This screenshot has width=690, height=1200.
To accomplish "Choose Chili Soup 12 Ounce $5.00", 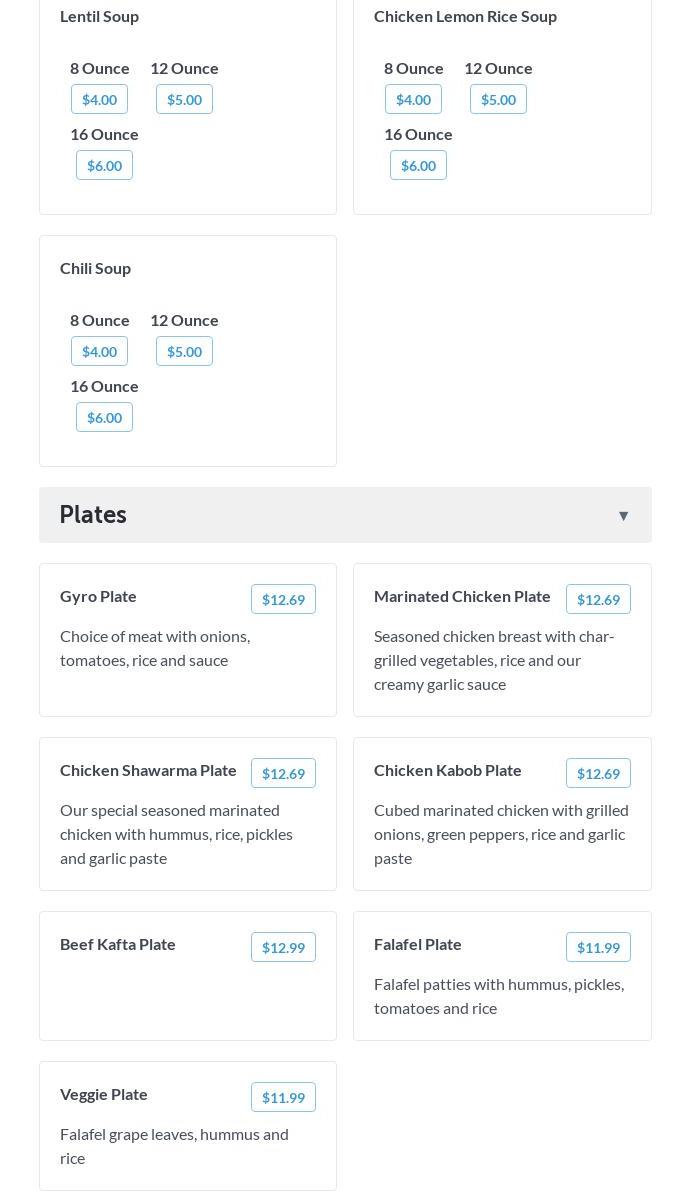I will (x=184, y=352).
